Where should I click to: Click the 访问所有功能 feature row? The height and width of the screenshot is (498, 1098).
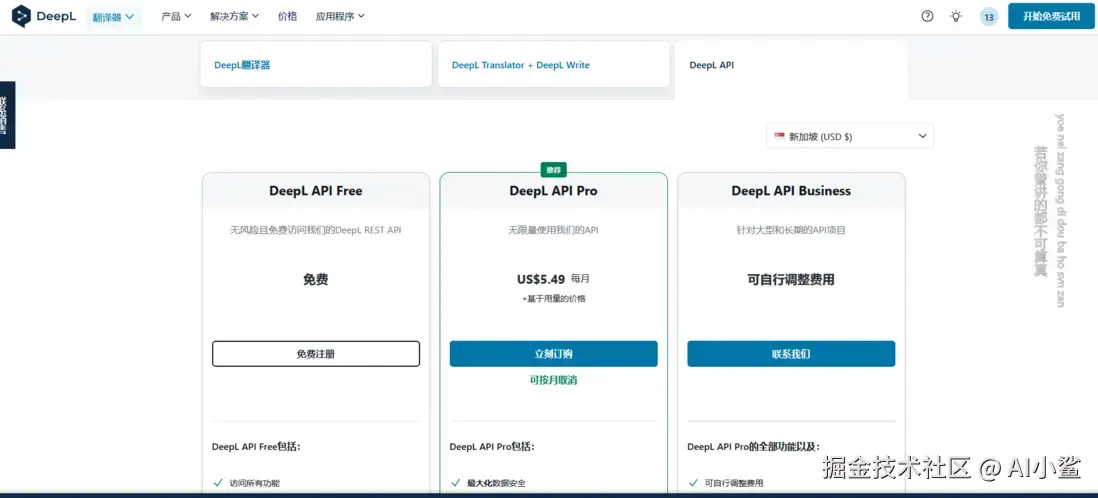tap(246, 483)
